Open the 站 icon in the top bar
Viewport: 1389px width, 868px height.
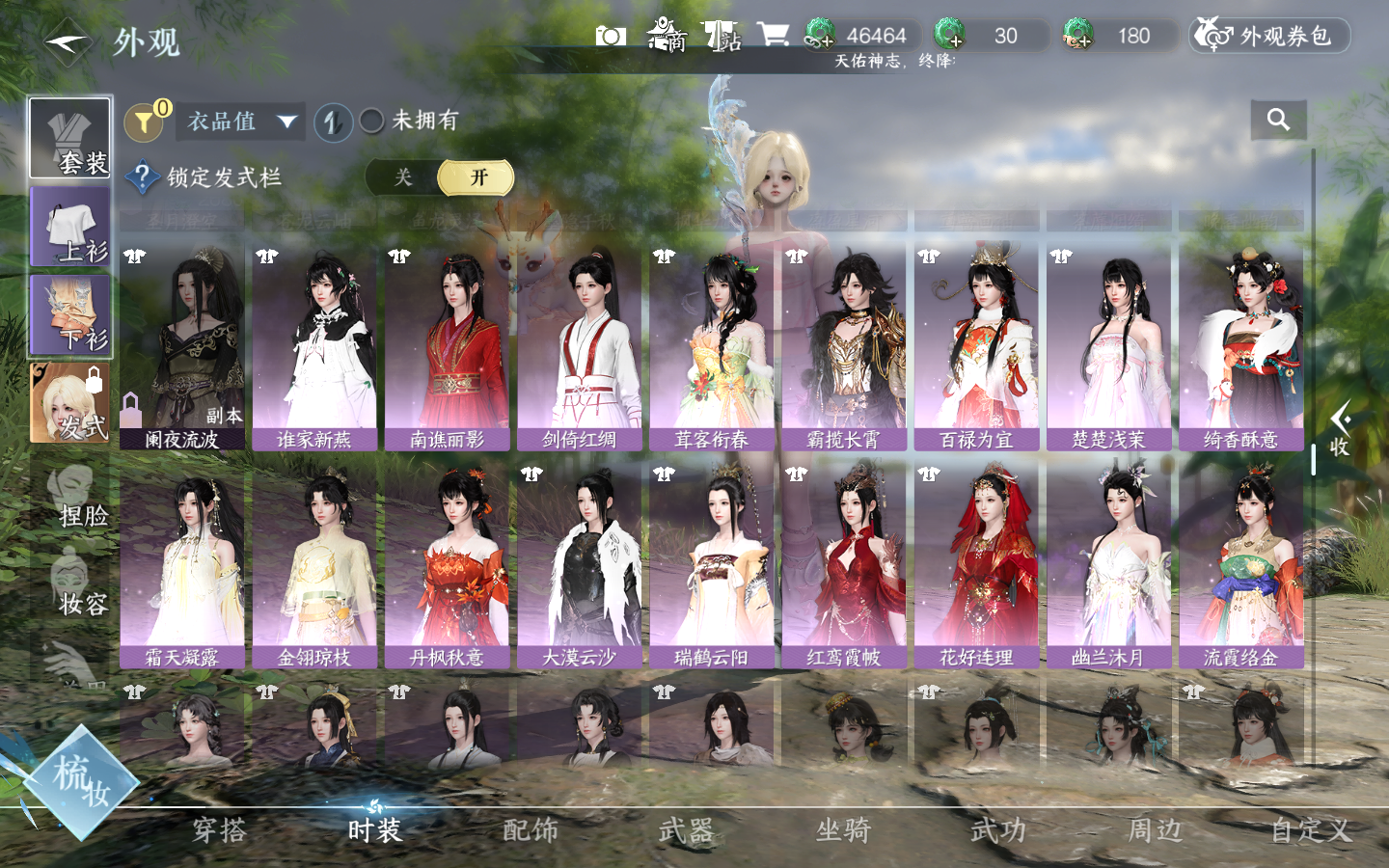[722, 36]
